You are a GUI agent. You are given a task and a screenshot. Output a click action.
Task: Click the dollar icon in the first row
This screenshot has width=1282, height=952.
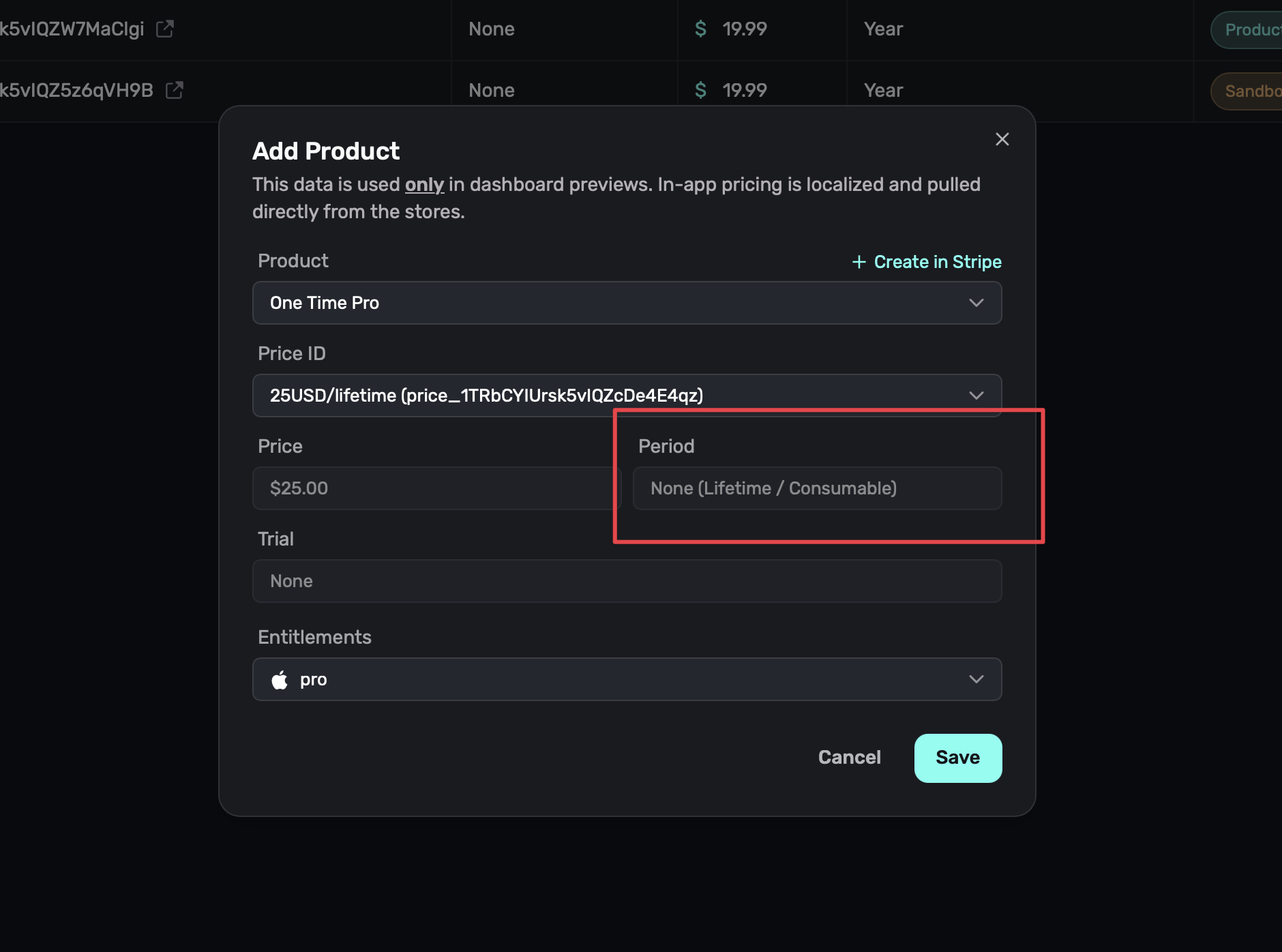(x=700, y=29)
